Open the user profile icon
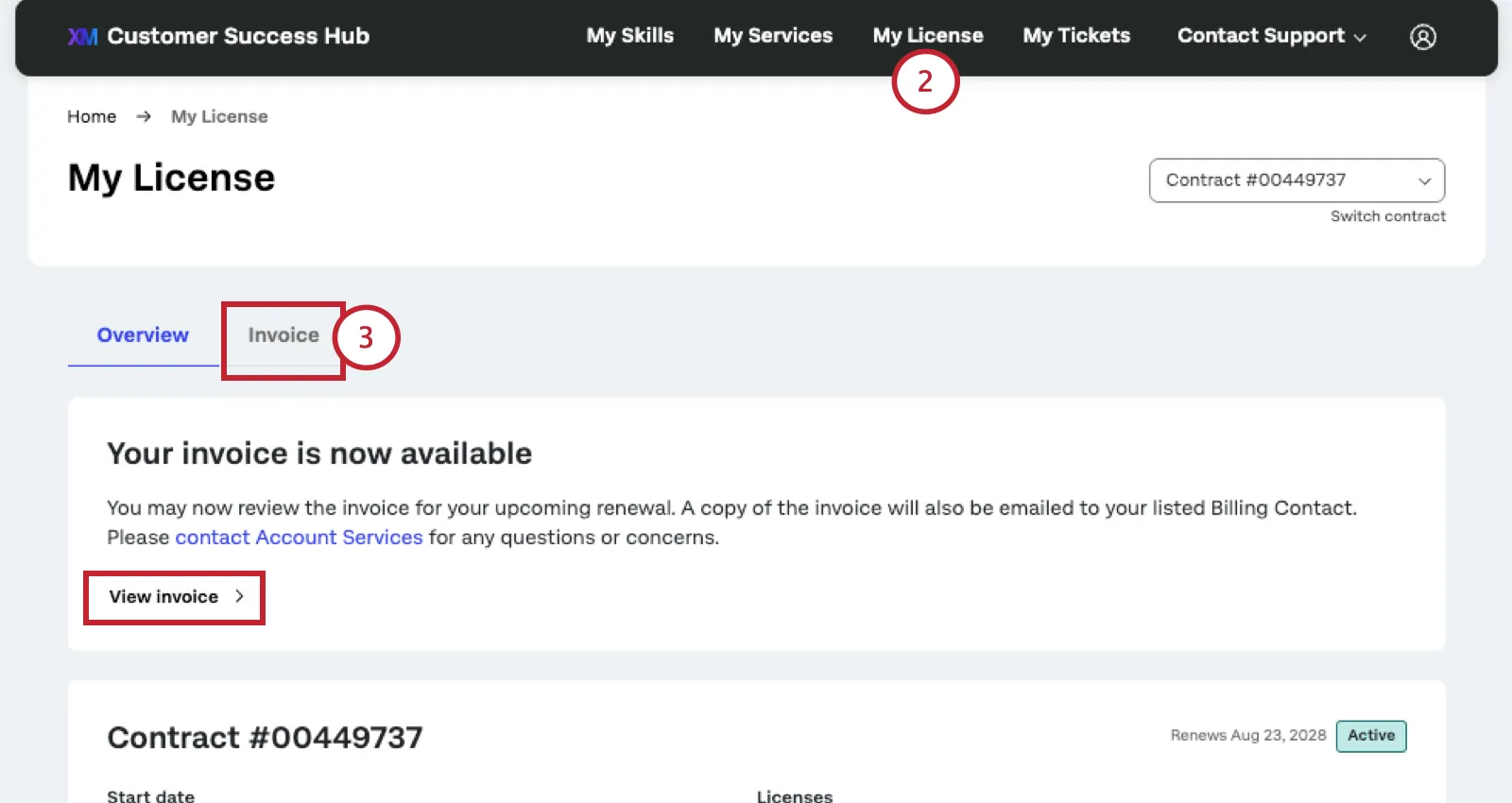Image resolution: width=1512 pixels, height=803 pixels. [x=1422, y=37]
